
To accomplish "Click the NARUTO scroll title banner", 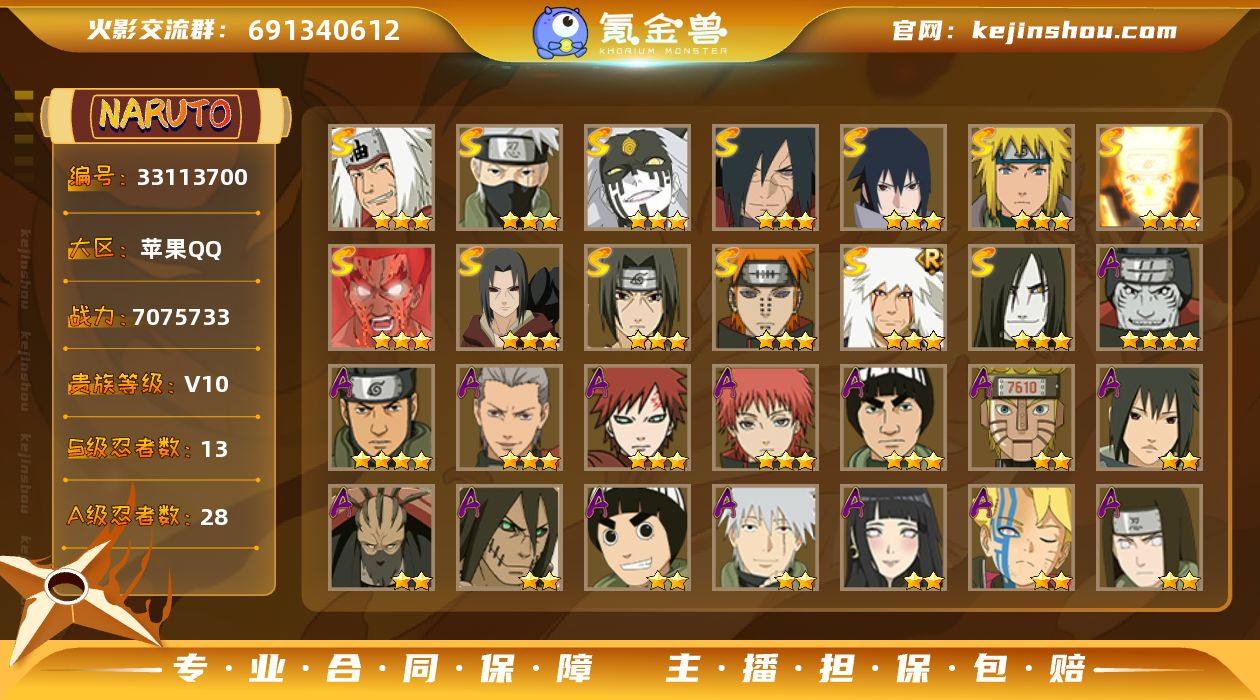I will pos(165,114).
